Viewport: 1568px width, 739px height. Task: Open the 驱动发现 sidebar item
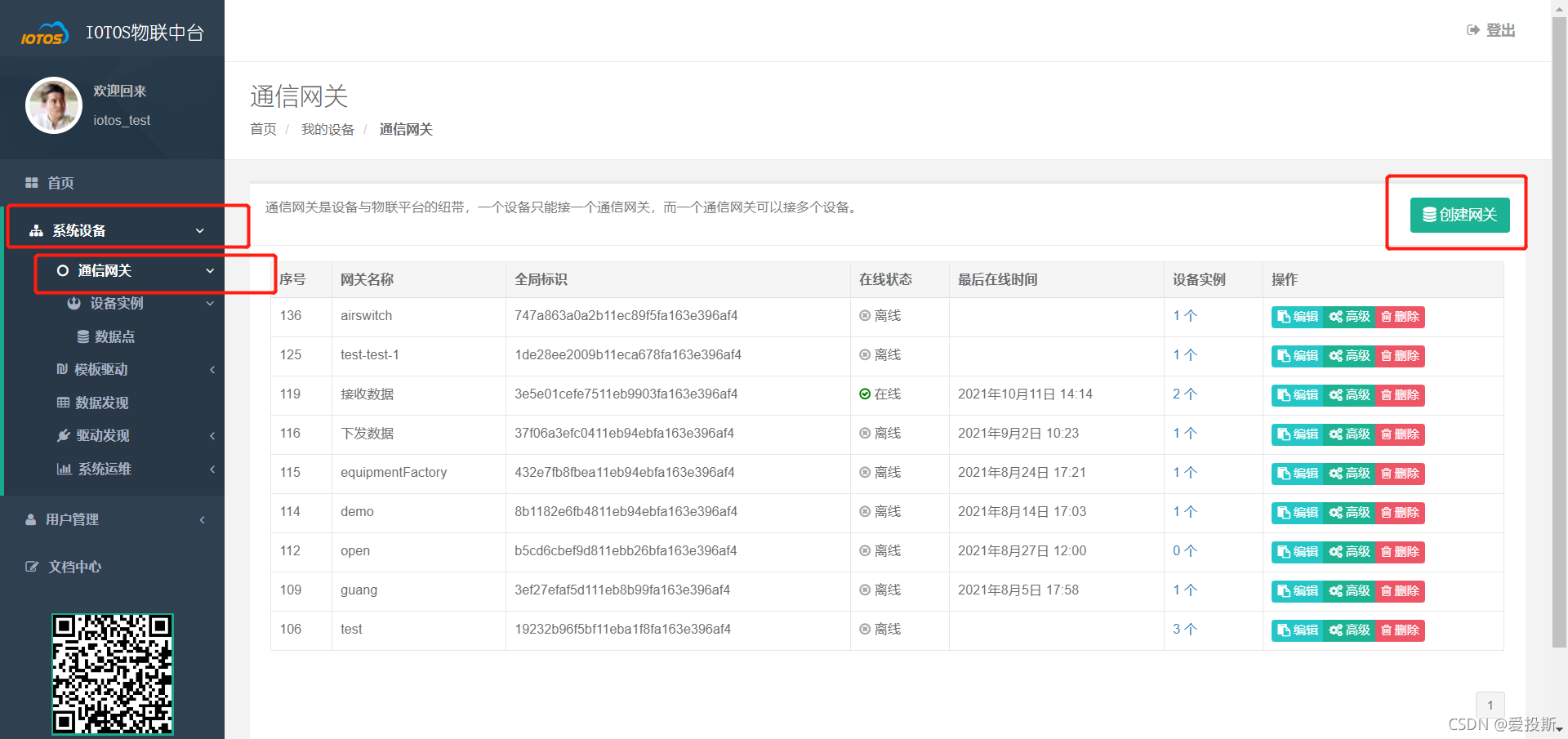coord(102,436)
